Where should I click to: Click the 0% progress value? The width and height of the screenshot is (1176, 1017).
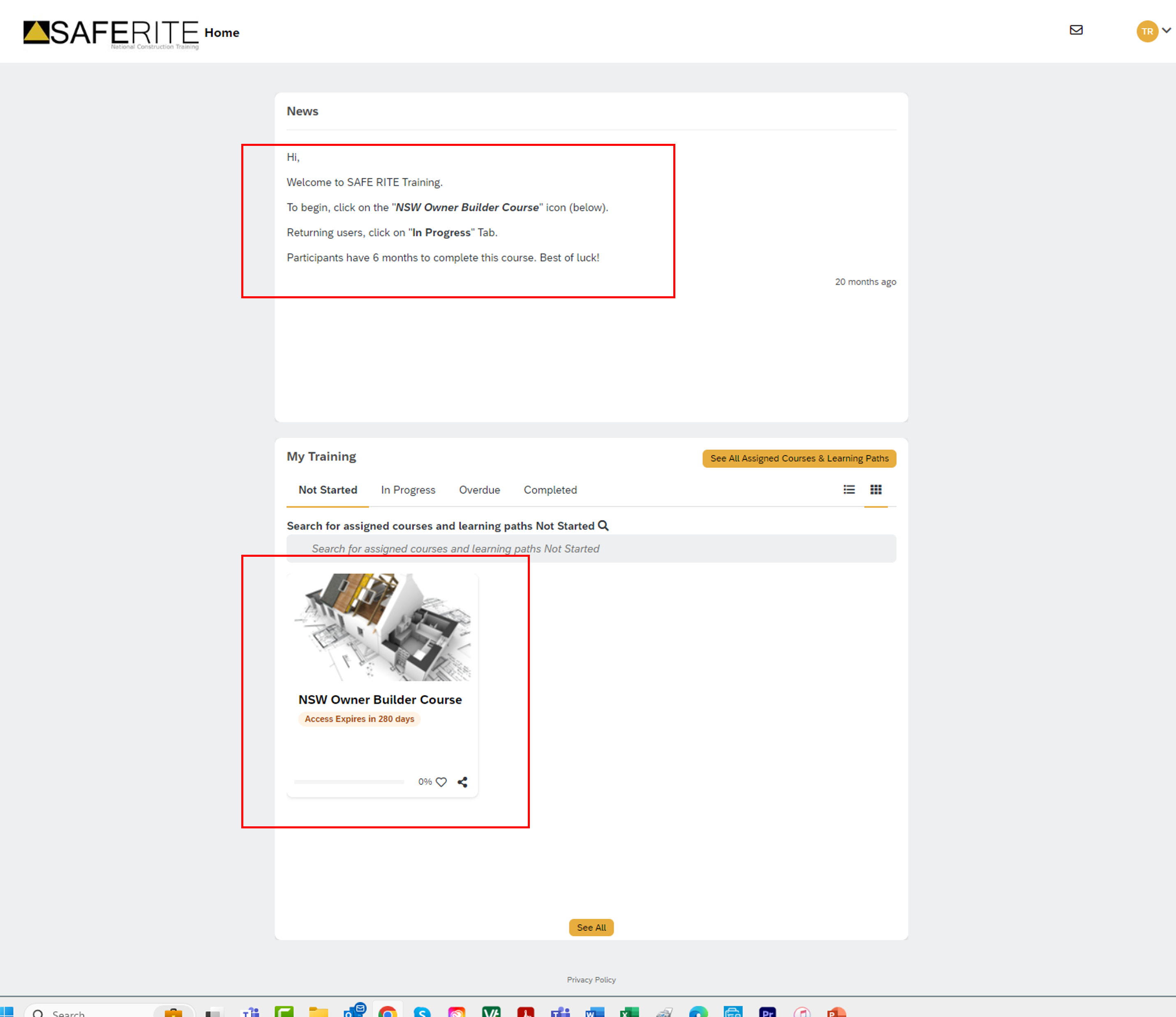point(425,782)
